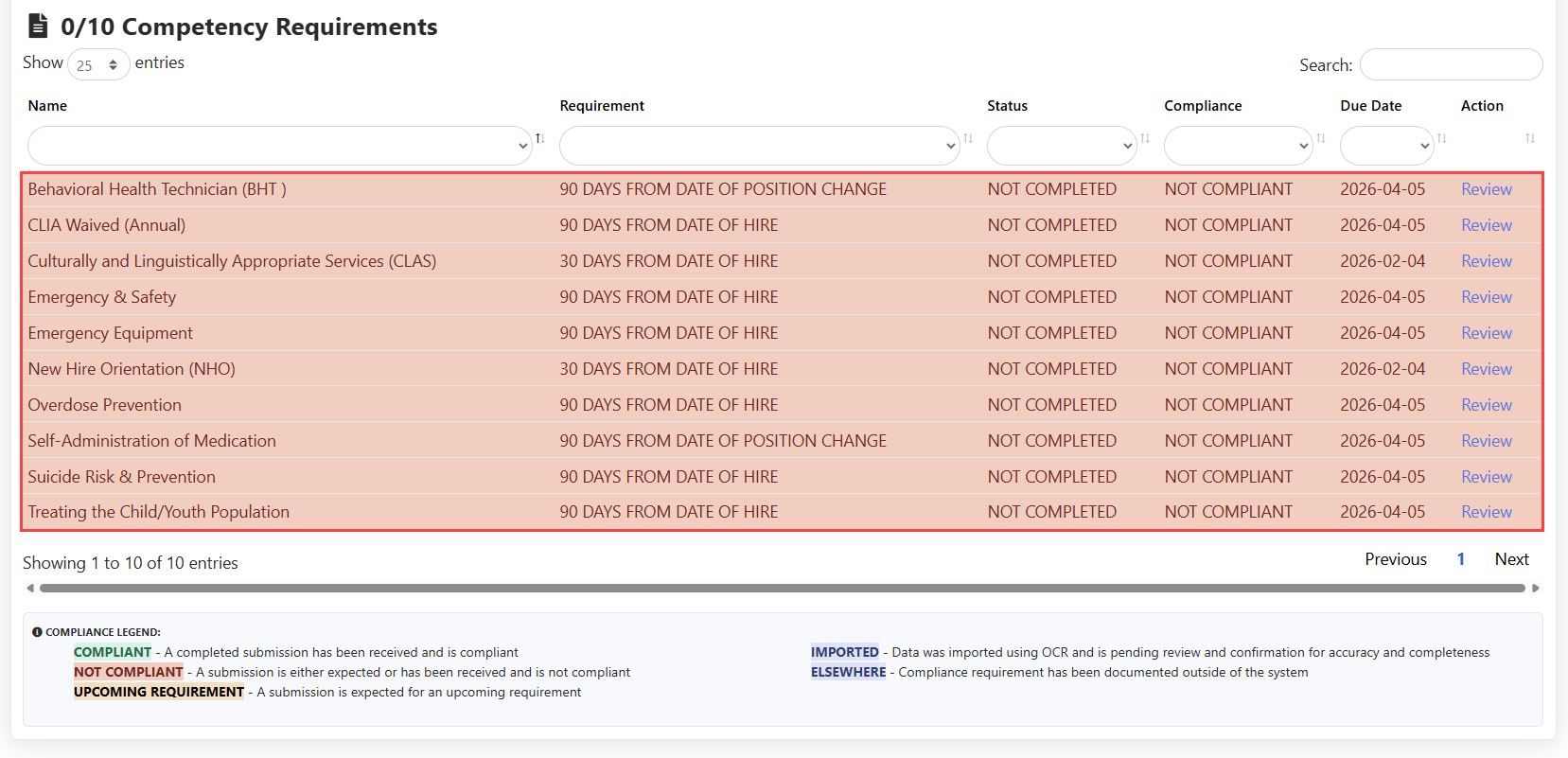Review the Overdose Prevention requirement
The height and width of the screenshot is (758, 1568).
point(1486,405)
